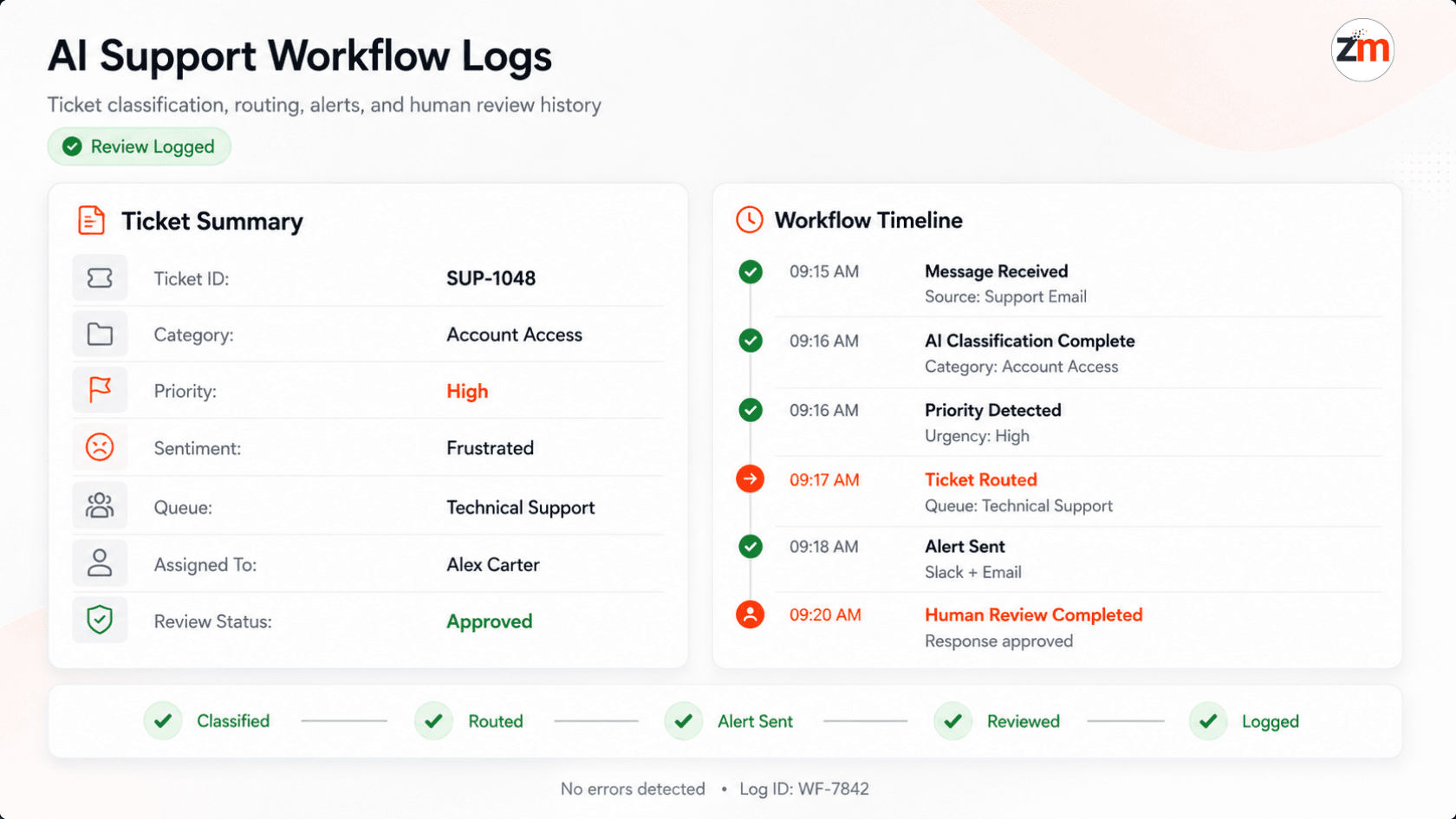The height and width of the screenshot is (819, 1456).
Task: Click the Approved review status value
Action: click(489, 621)
